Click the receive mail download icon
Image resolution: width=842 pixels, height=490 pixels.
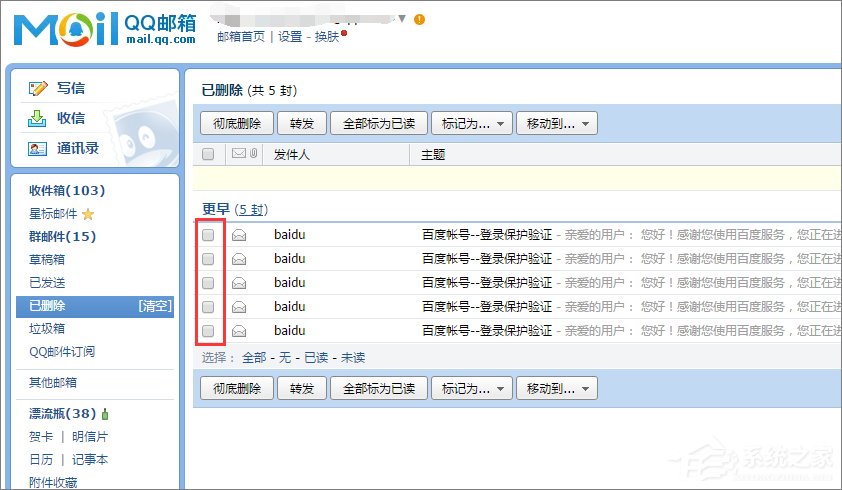38,118
